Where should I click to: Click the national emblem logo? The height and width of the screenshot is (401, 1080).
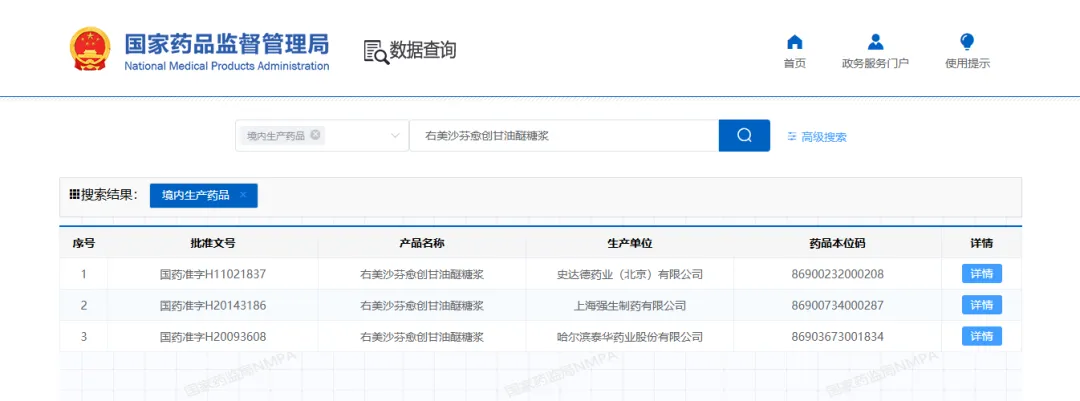(89, 49)
